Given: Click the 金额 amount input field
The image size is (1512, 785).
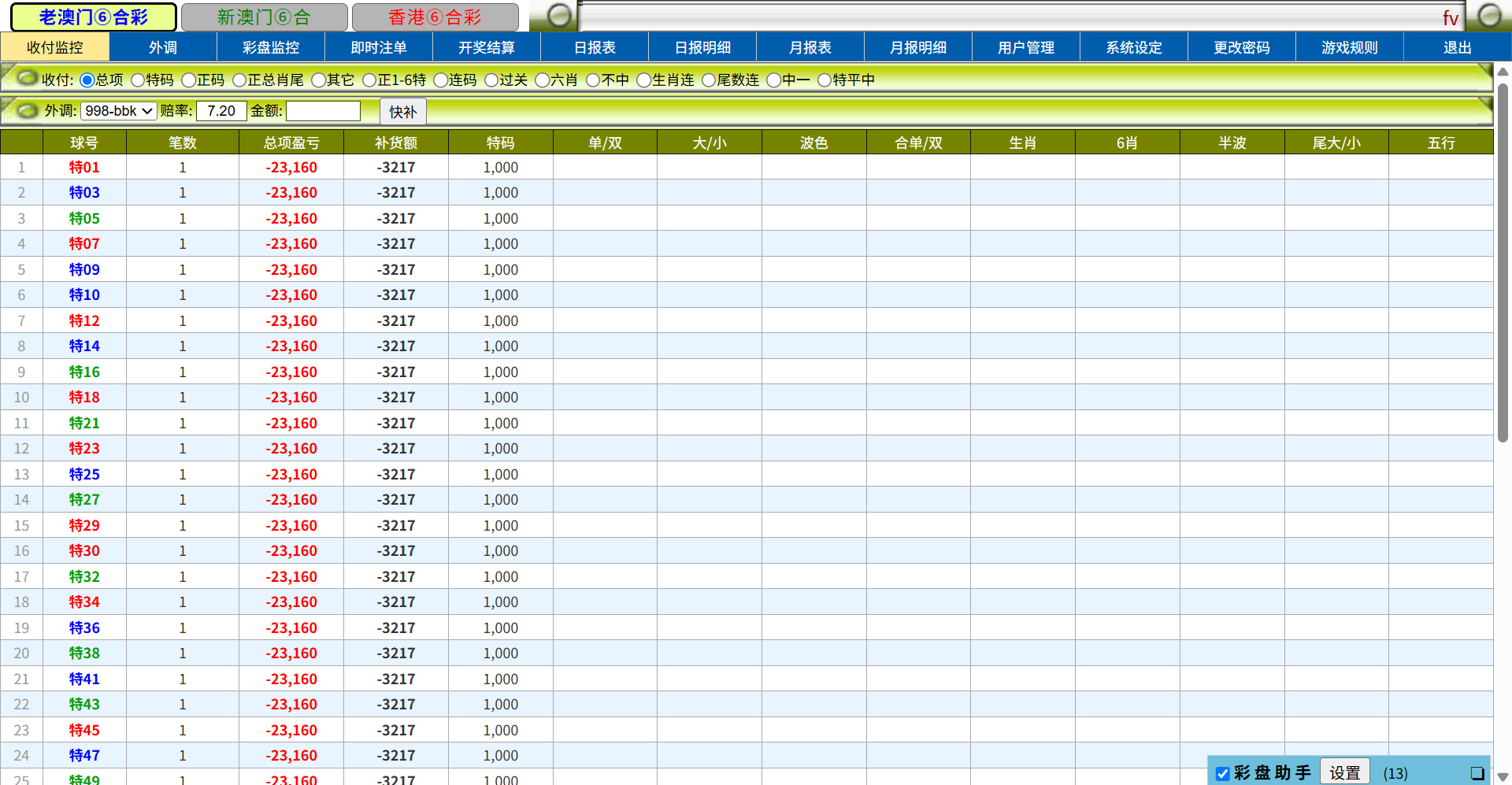Looking at the screenshot, I should coord(323,111).
